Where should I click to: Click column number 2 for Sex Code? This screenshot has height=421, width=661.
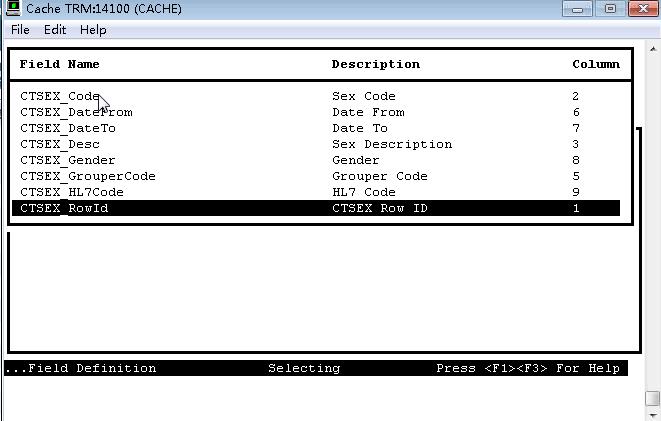point(576,96)
